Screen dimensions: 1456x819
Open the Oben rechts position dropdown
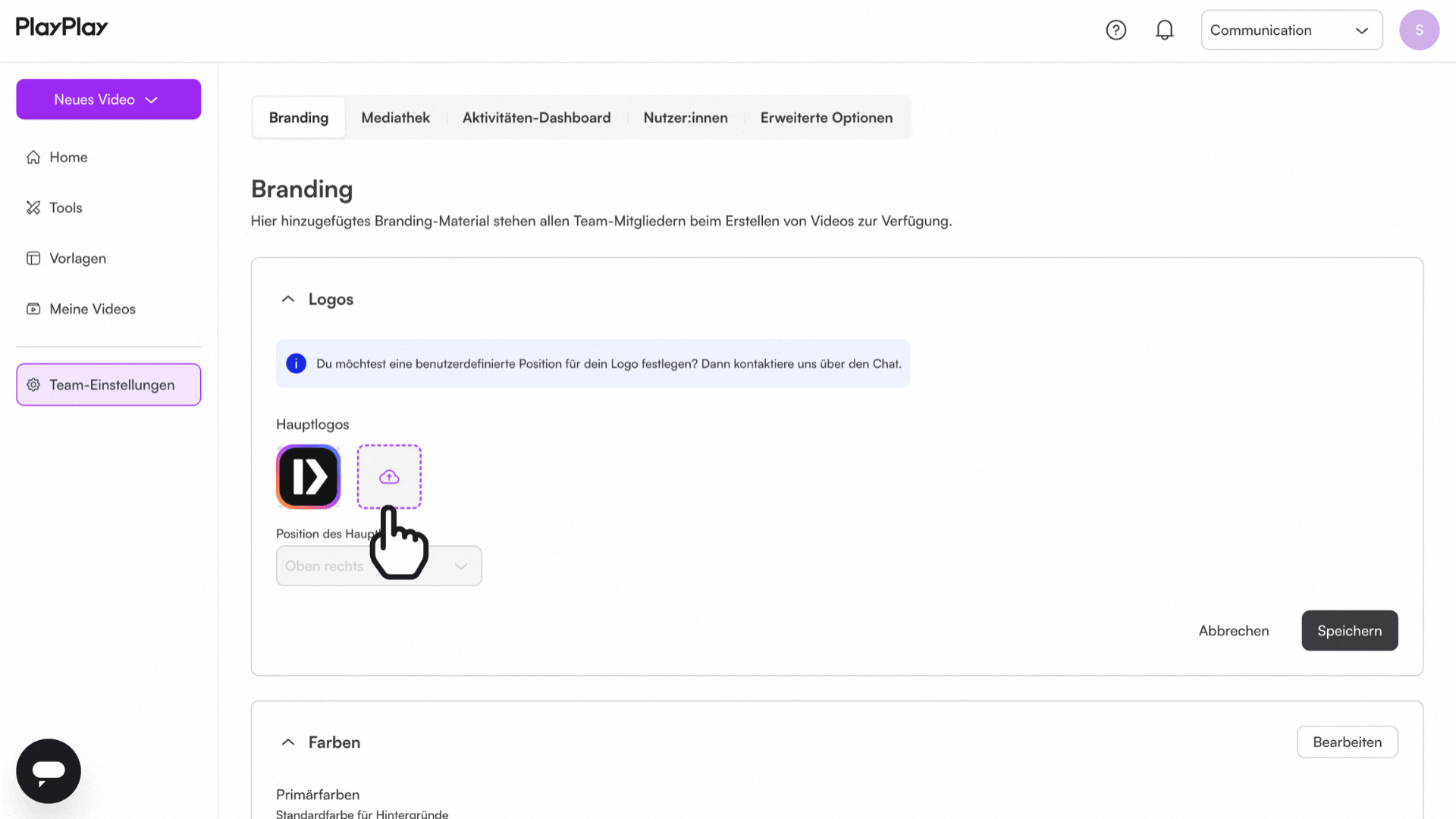[378, 566]
